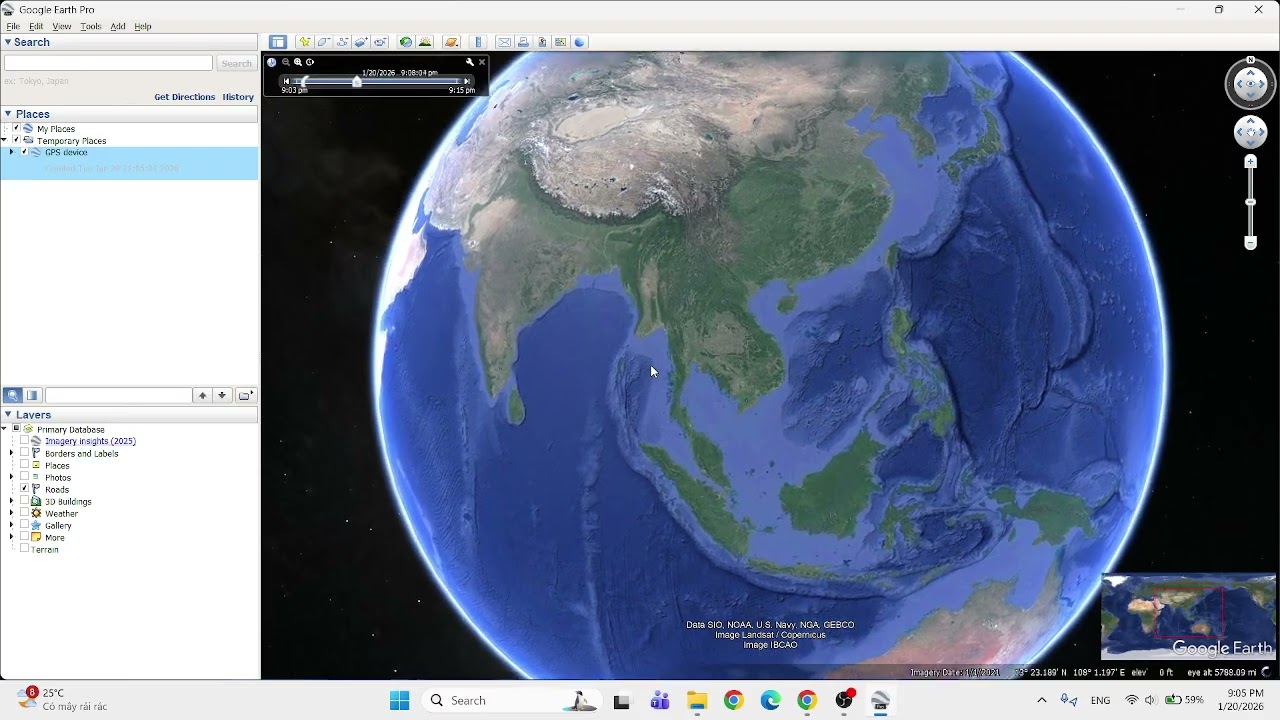Screen dimensions: 1280x720
Task: Click the overview map thumbnail
Action: pos(1188,617)
